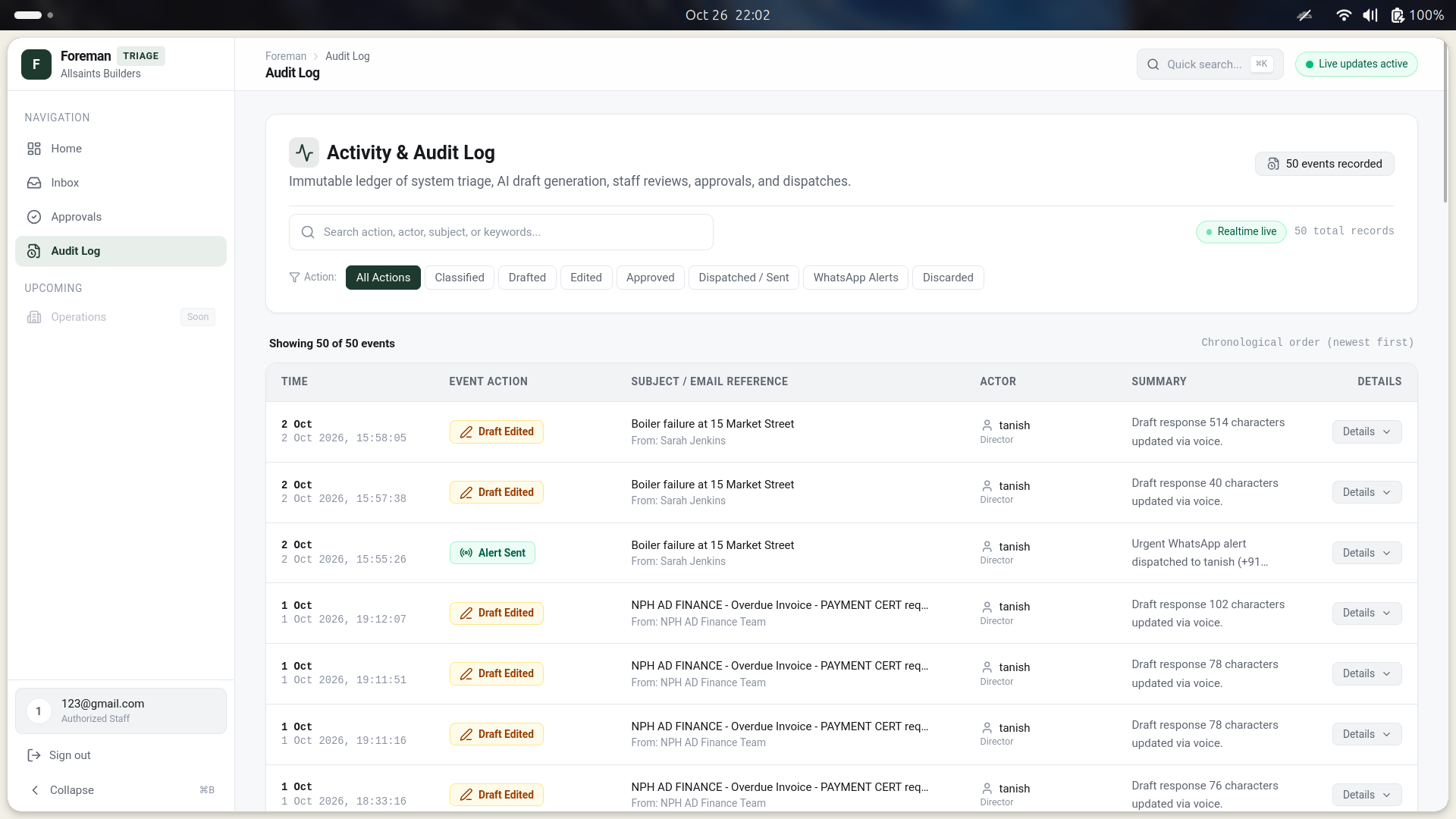Expand Details for the 15:58:05 event
The width and height of the screenshot is (1456, 819).
pyautogui.click(x=1367, y=431)
